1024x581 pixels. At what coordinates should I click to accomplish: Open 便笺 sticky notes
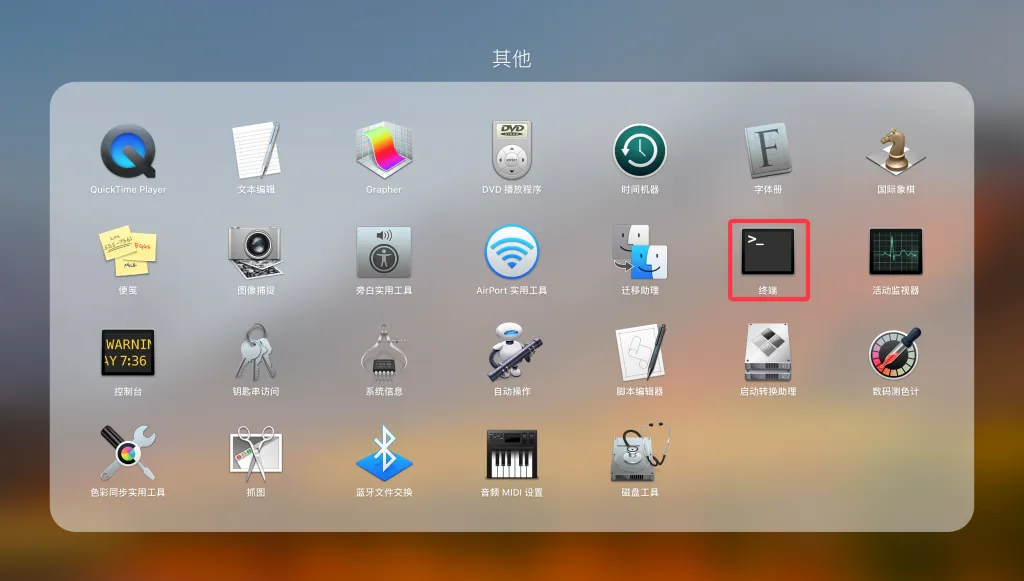128,251
